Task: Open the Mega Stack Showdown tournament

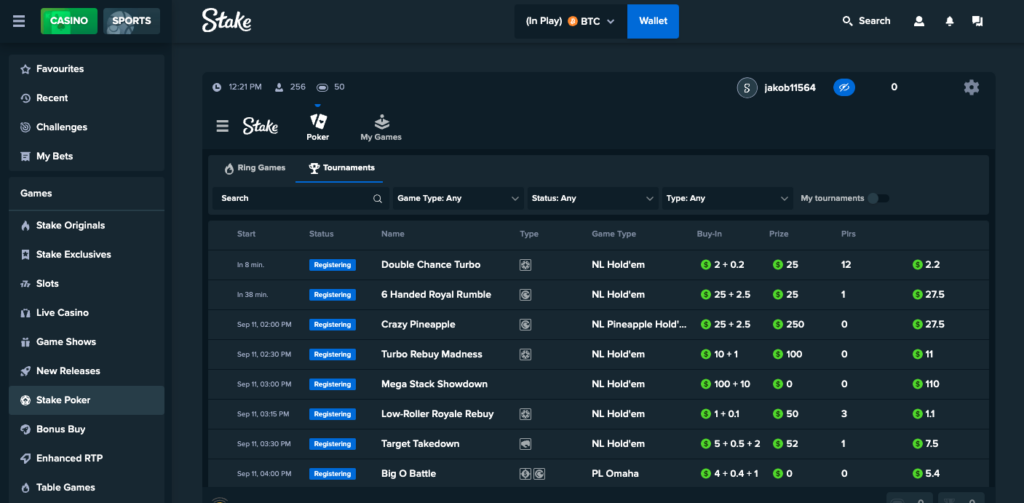Action: tap(598, 384)
